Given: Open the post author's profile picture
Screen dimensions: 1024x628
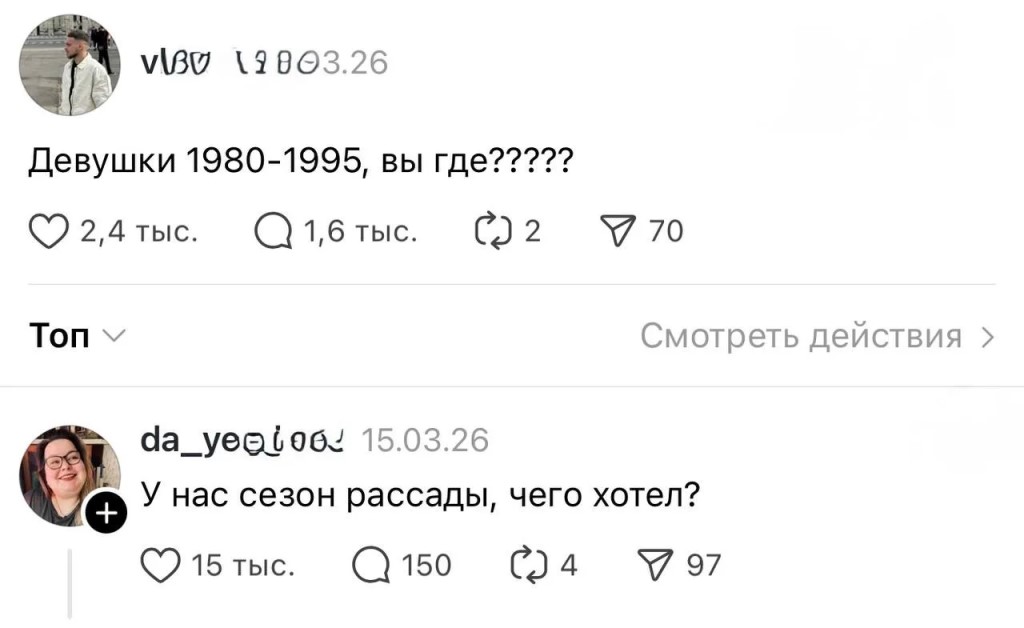Looking at the screenshot, I should pos(70,67).
